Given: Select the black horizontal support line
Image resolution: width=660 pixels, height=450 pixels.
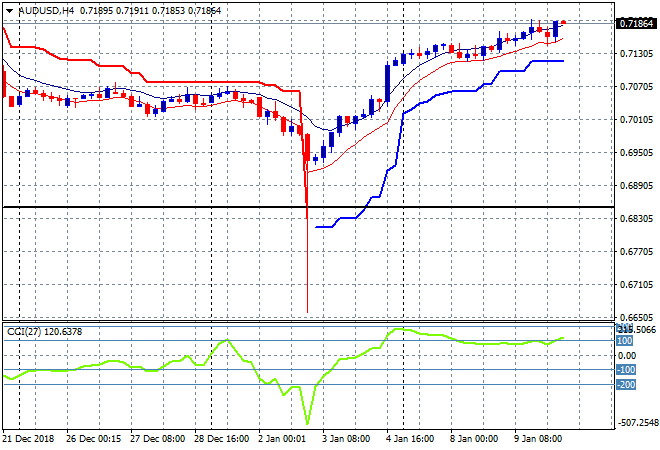Looking at the screenshot, I should point(308,207).
